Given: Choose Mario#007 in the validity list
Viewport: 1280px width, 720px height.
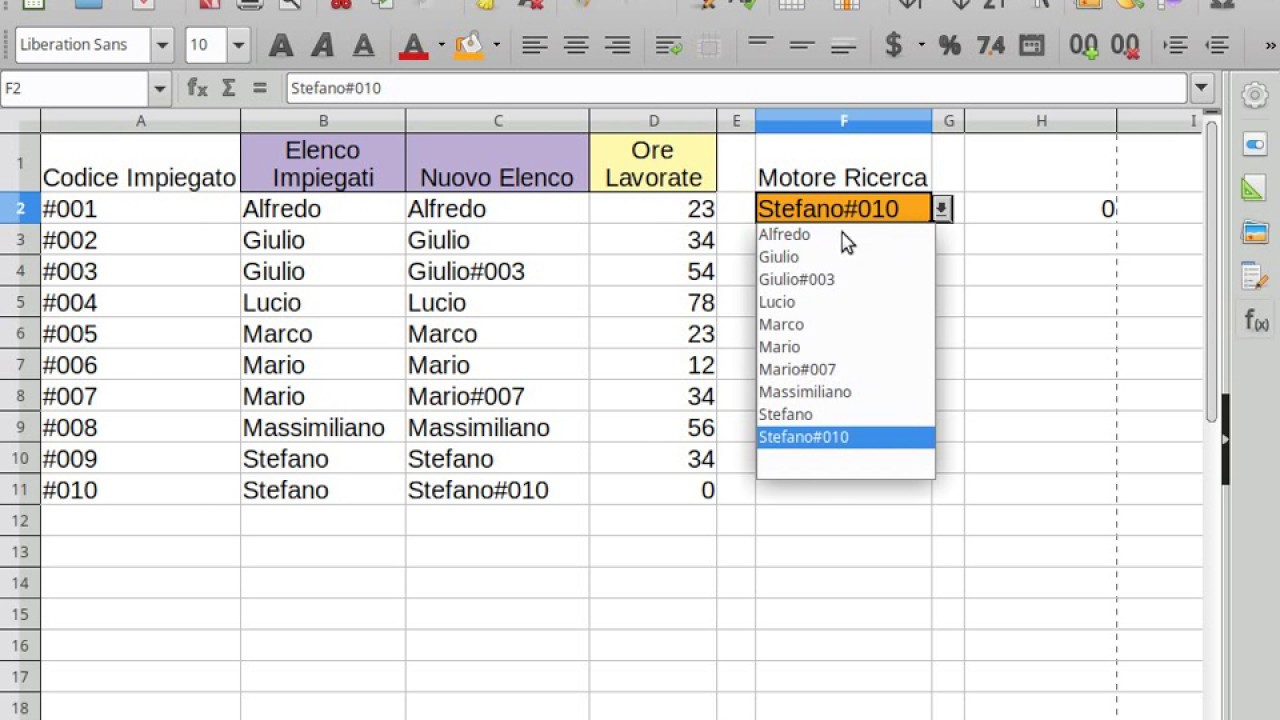Looking at the screenshot, I should click(846, 369).
